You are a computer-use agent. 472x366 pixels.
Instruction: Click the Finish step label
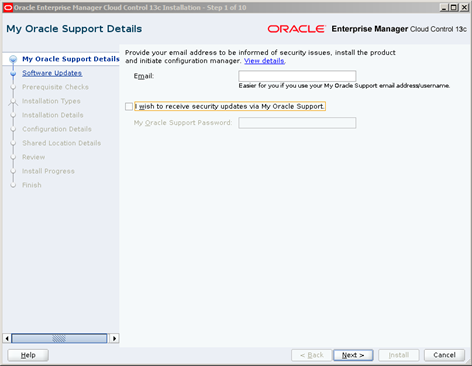pyautogui.click(x=32, y=185)
